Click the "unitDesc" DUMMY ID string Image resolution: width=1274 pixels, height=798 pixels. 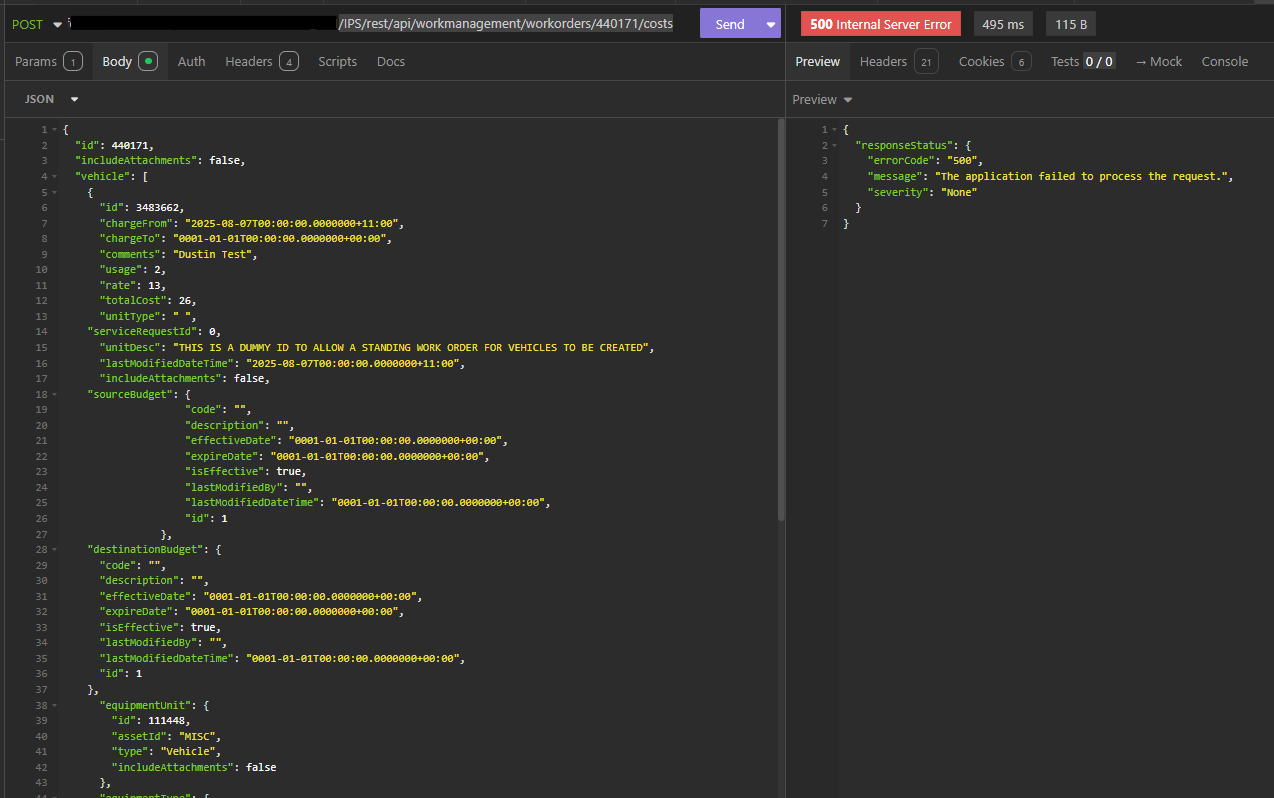(x=413, y=347)
